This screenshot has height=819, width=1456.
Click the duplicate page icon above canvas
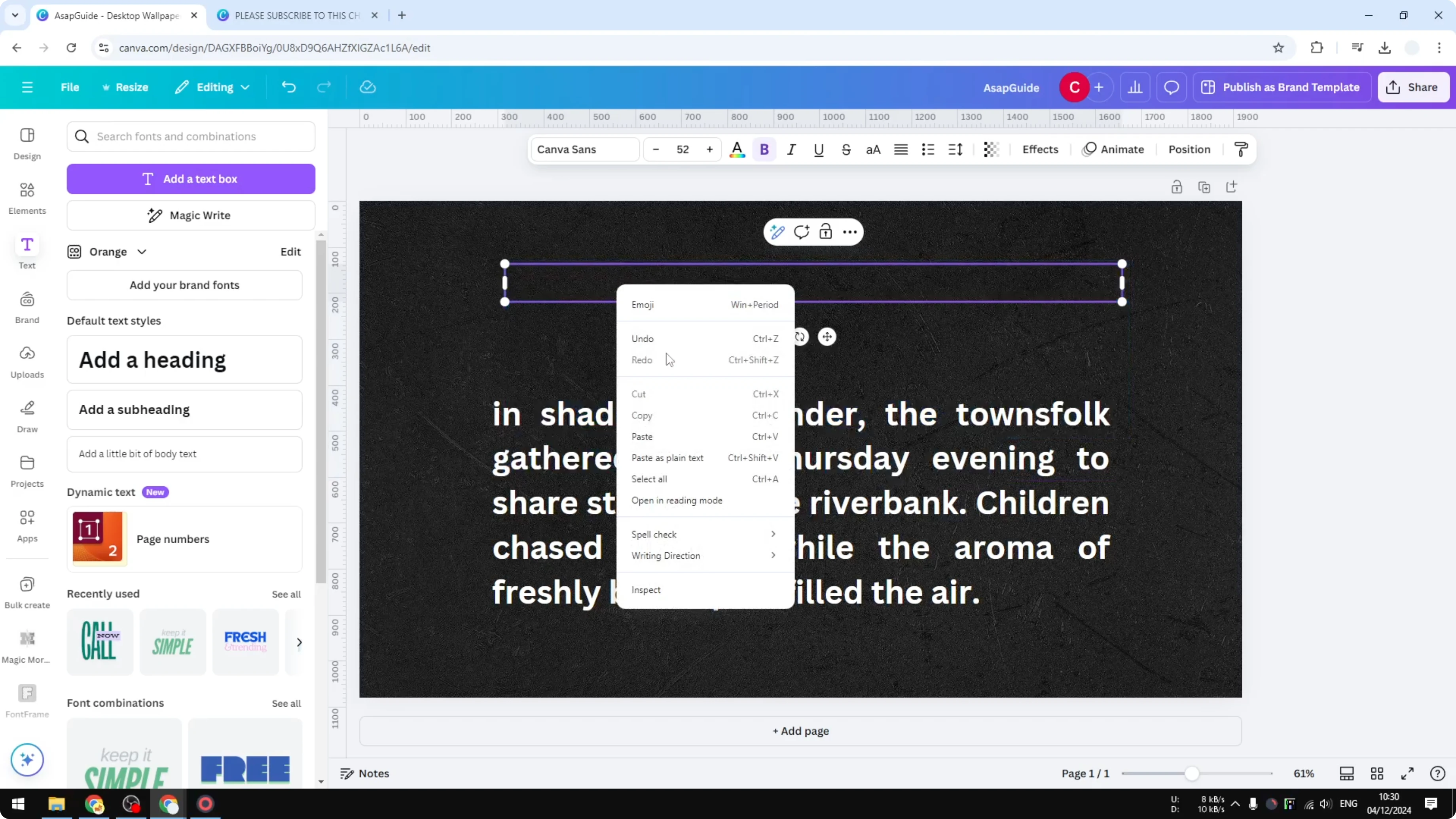point(1204,186)
